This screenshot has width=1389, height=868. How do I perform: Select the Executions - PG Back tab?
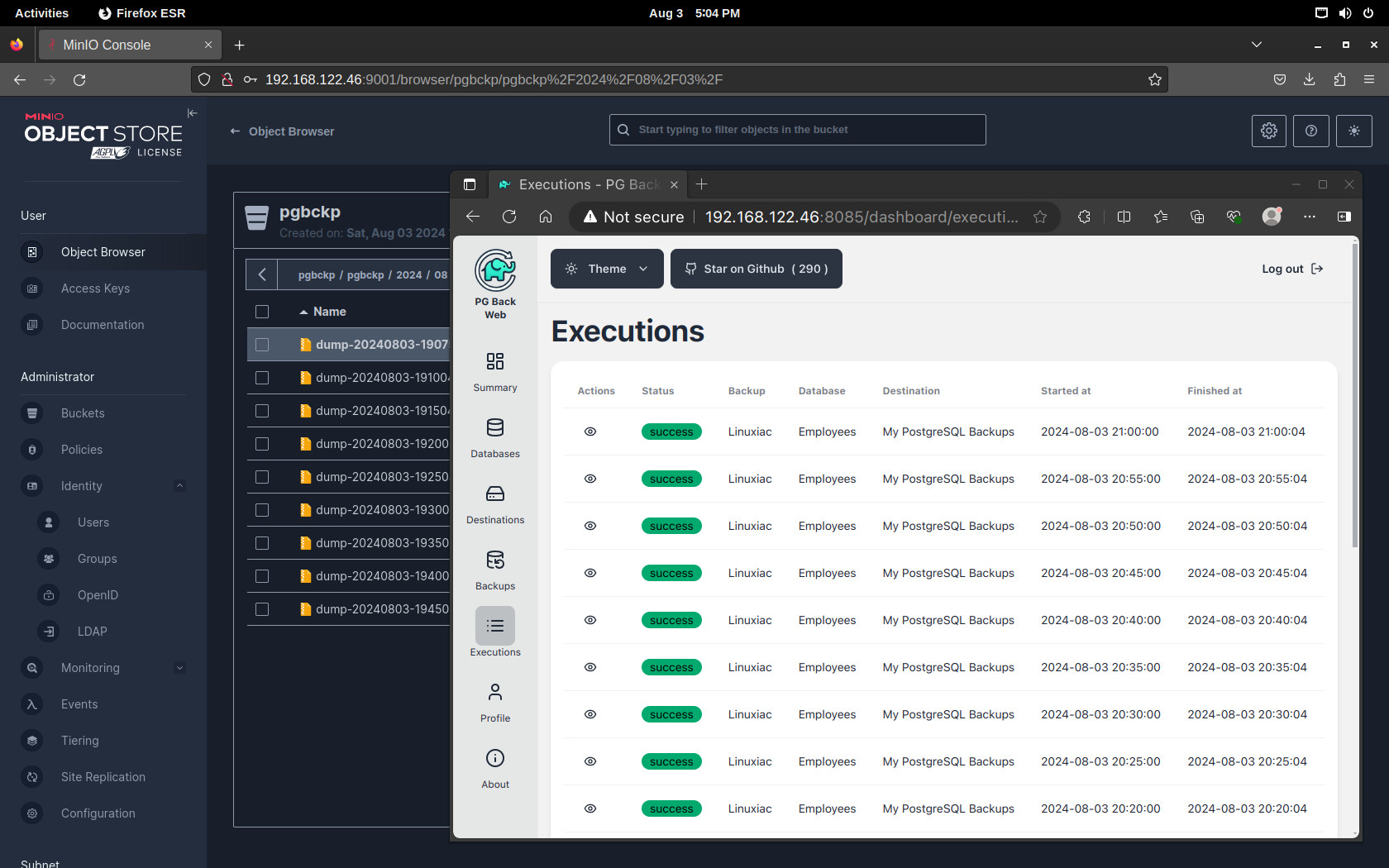(589, 184)
